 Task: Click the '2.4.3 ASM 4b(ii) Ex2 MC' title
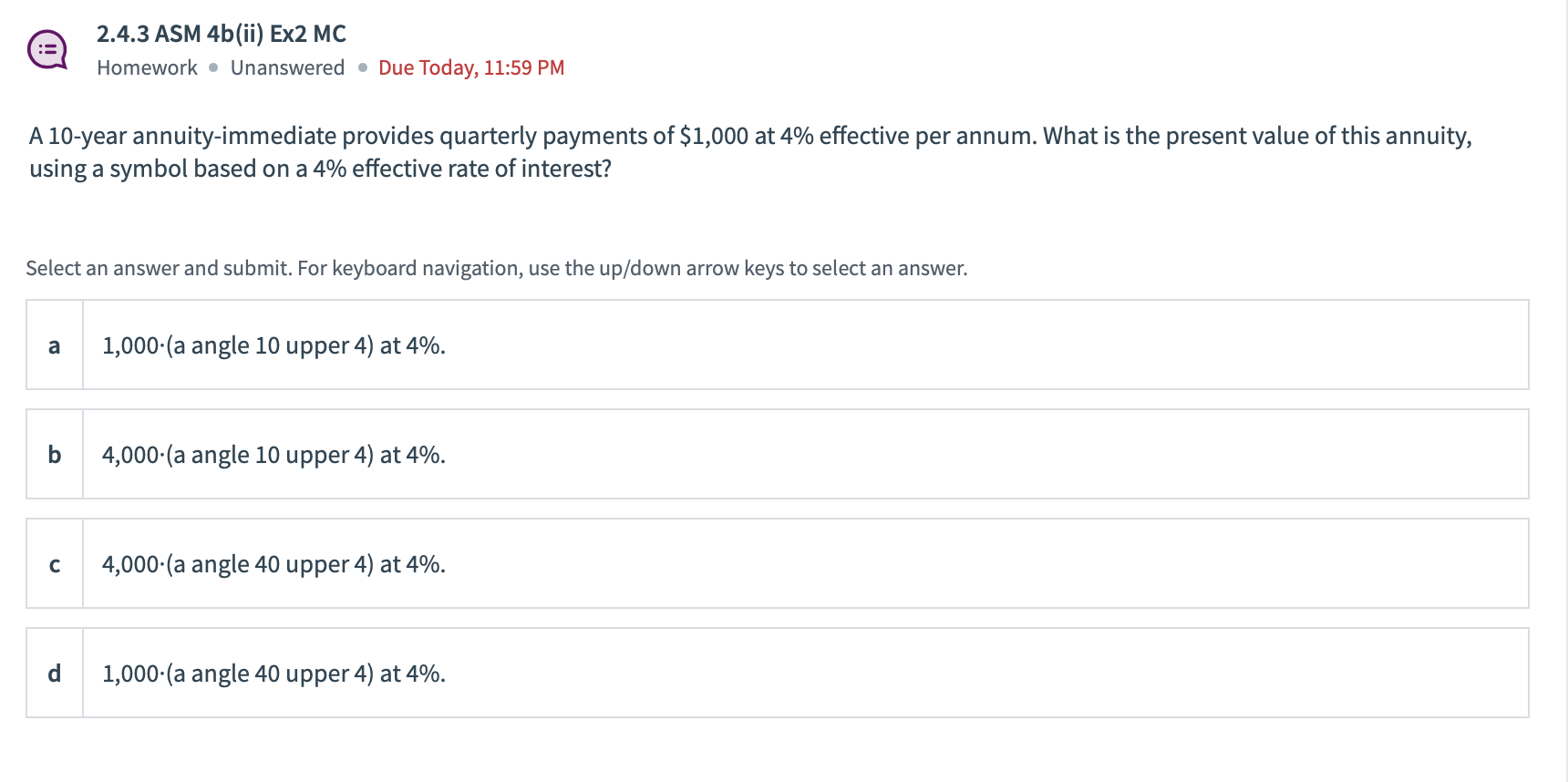(x=222, y=34)
